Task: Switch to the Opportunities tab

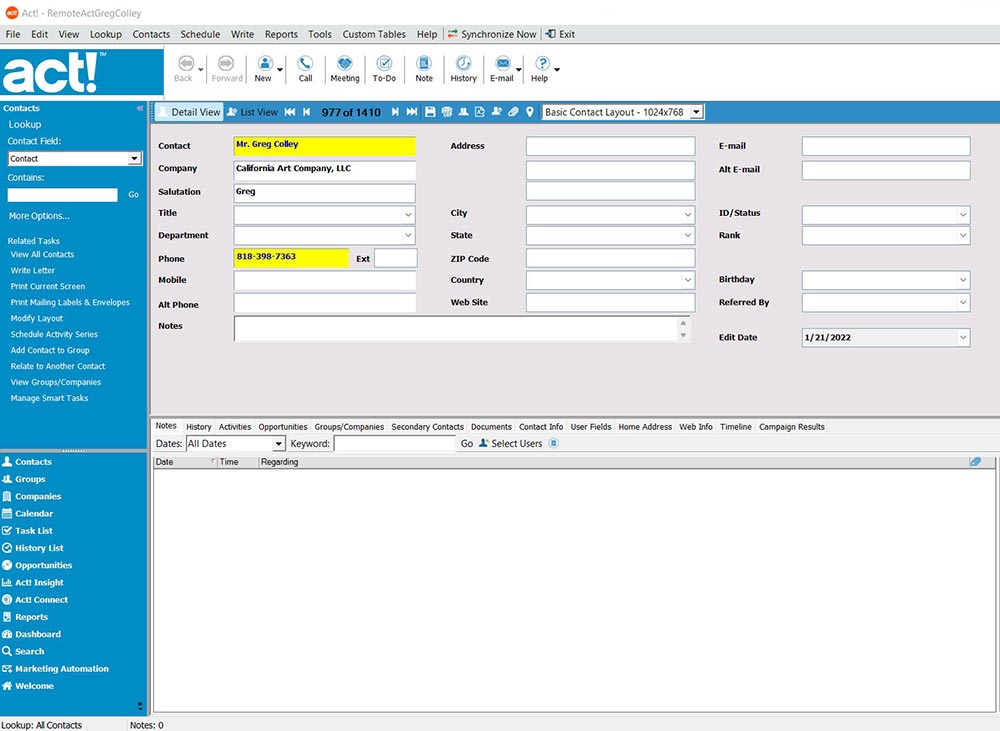Action: click(x=283, y=427)
